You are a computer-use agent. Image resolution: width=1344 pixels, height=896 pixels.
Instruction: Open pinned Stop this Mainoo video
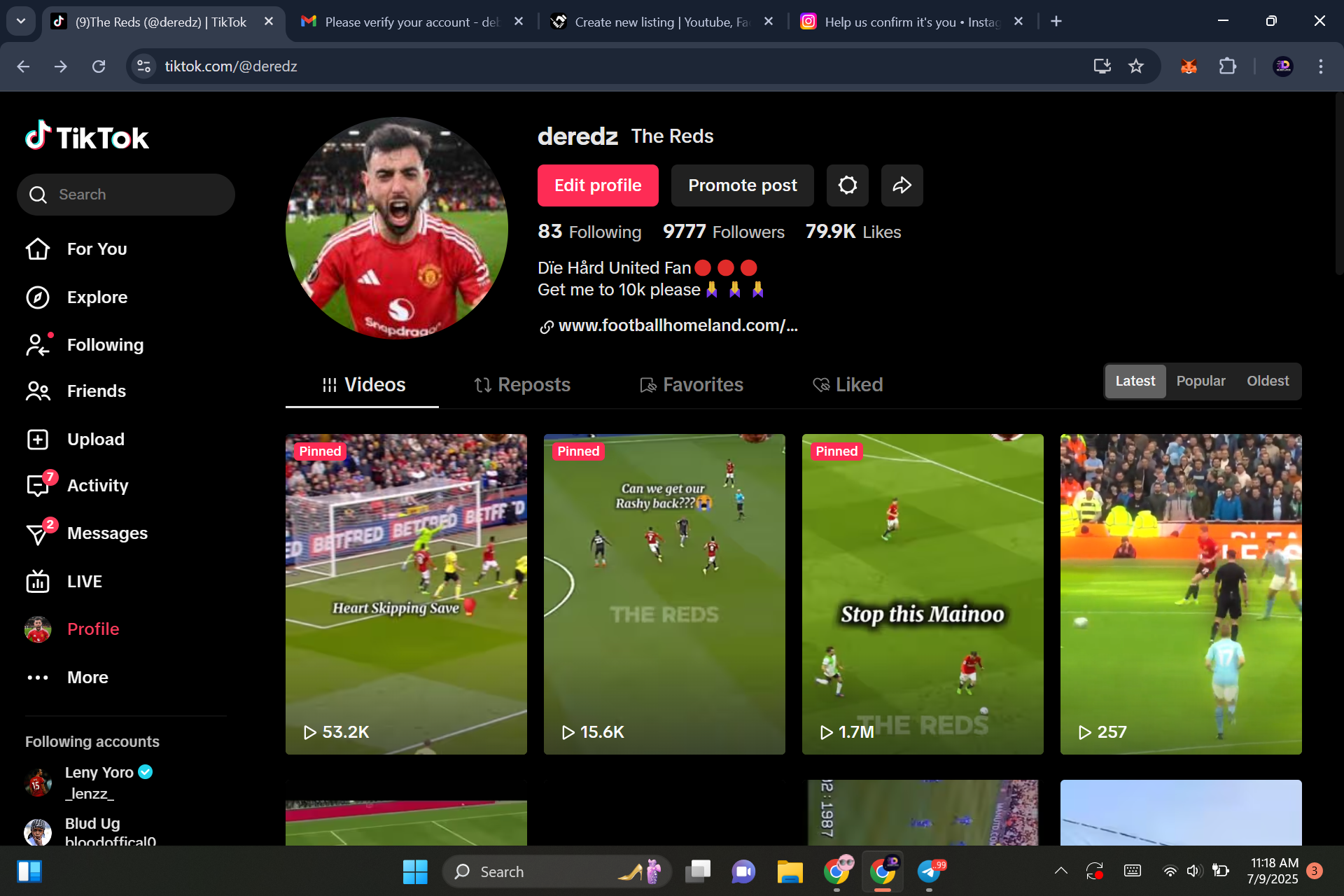coord(923,594)
